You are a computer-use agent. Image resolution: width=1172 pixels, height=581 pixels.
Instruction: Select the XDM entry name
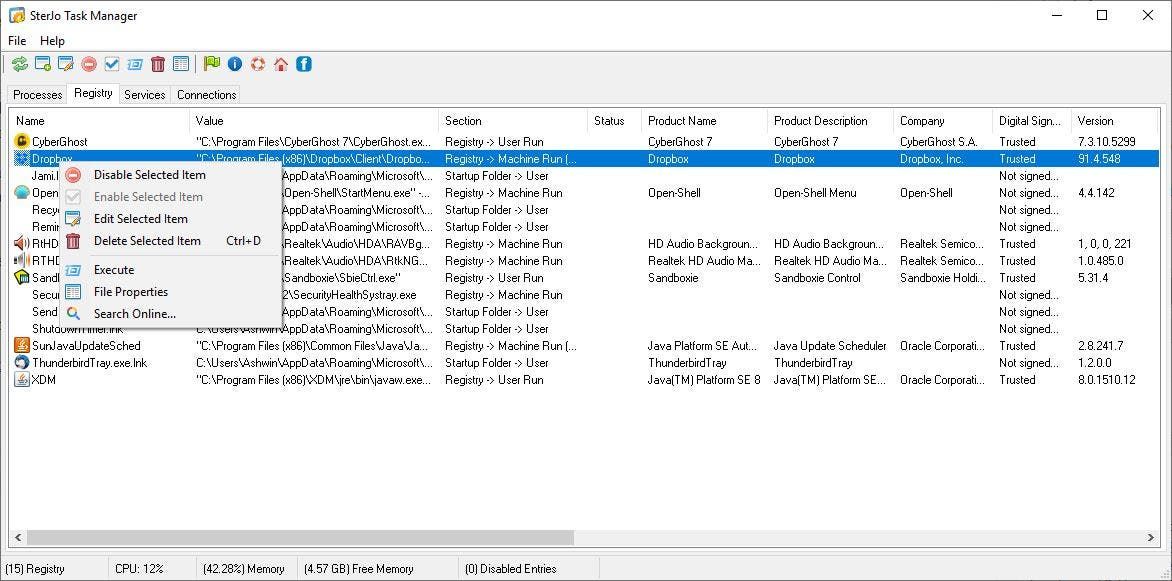click(x=44, y=380)
